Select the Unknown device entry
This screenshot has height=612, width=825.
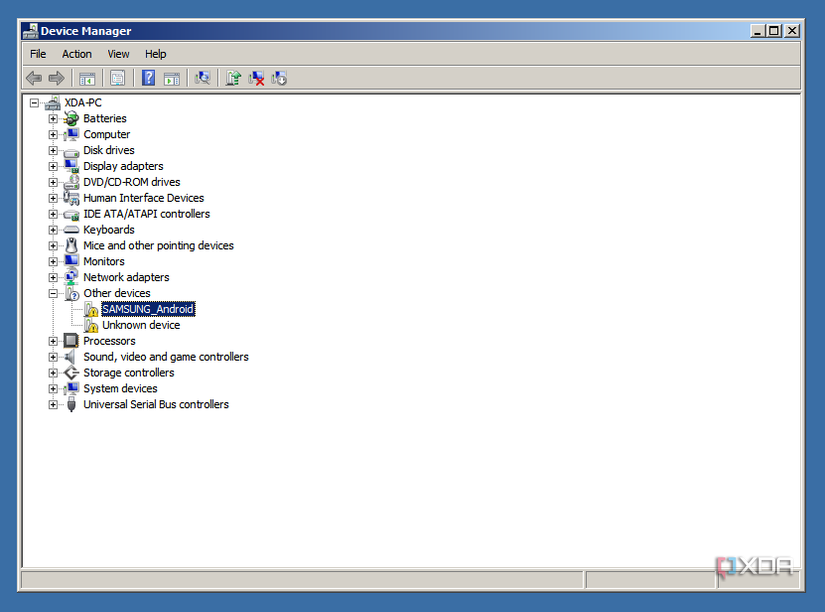[x=141, y=325]
